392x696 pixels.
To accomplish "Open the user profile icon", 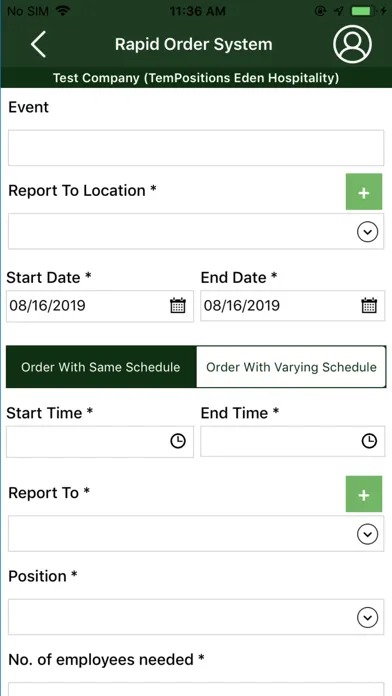I will tap(352, 44).
